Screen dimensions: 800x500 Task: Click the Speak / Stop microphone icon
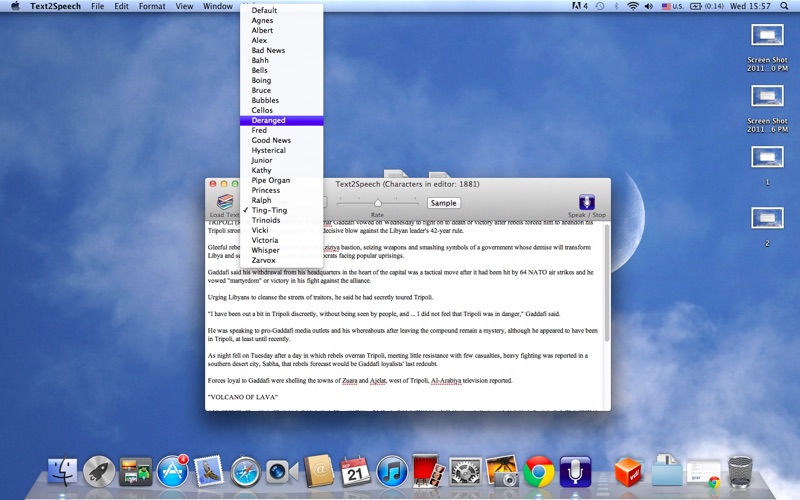tap(587, 202)
